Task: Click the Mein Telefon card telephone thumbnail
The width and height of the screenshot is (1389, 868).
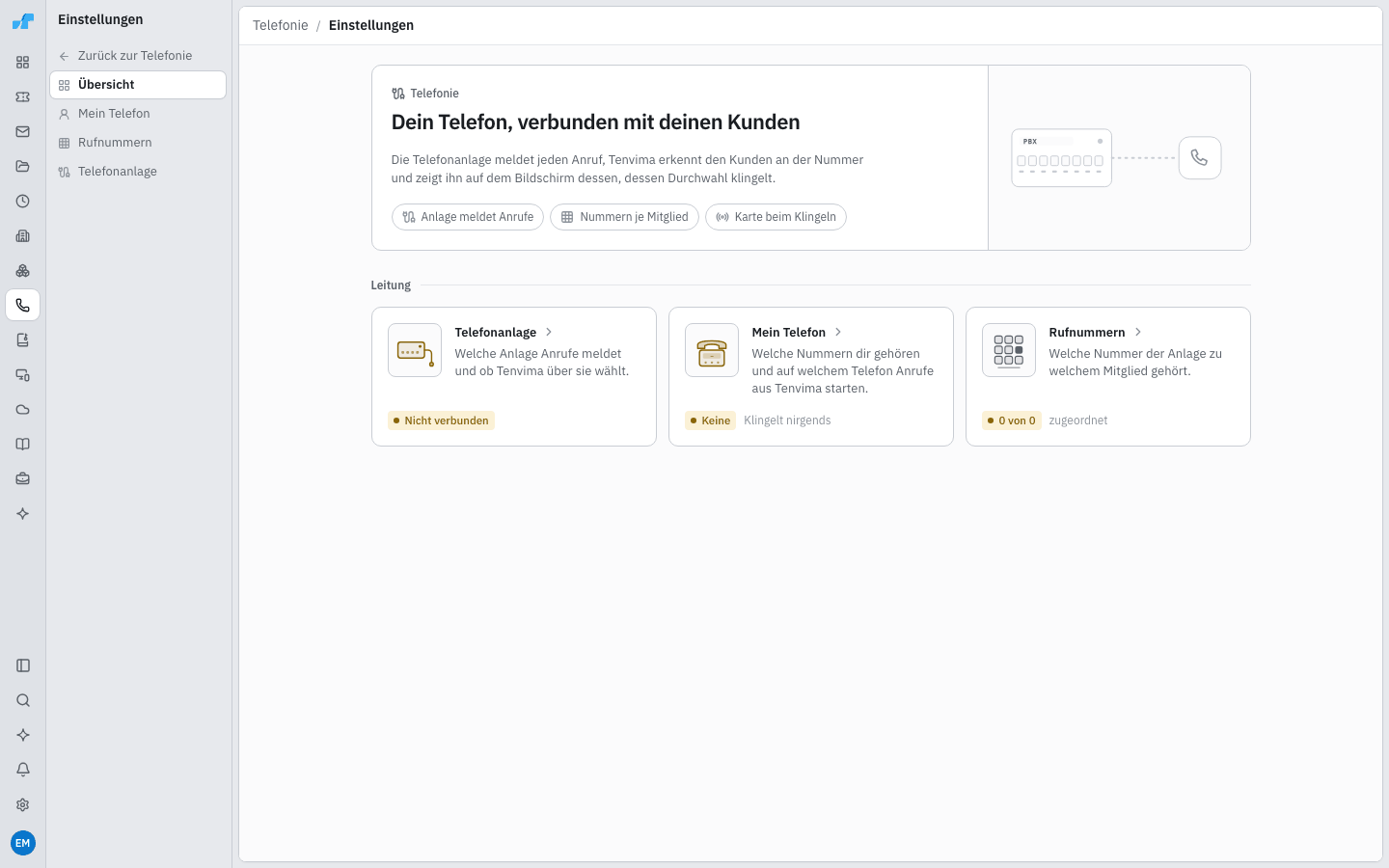Action: 712,350
